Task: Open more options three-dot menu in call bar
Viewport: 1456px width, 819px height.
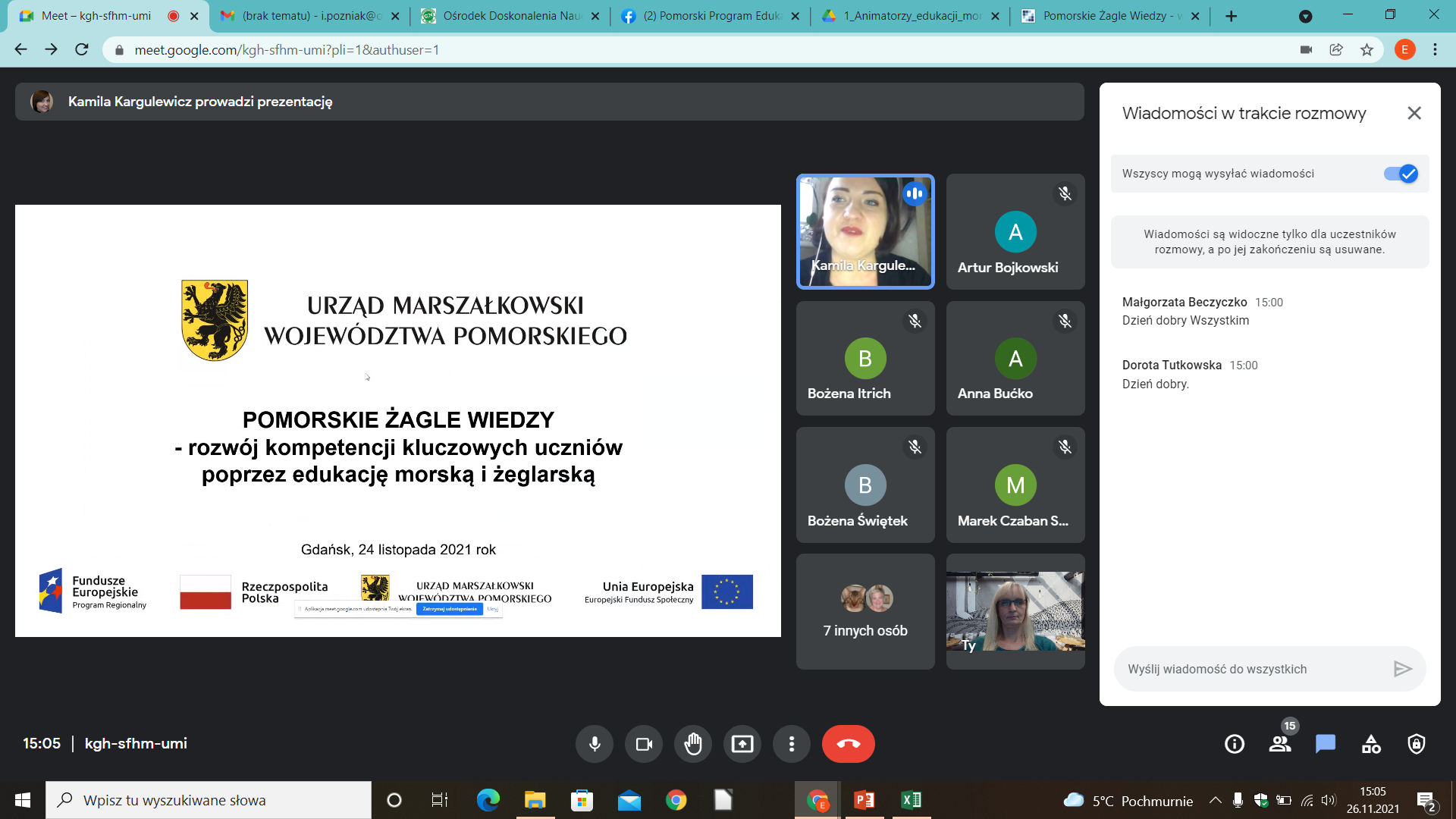Action: click(792, 744)
